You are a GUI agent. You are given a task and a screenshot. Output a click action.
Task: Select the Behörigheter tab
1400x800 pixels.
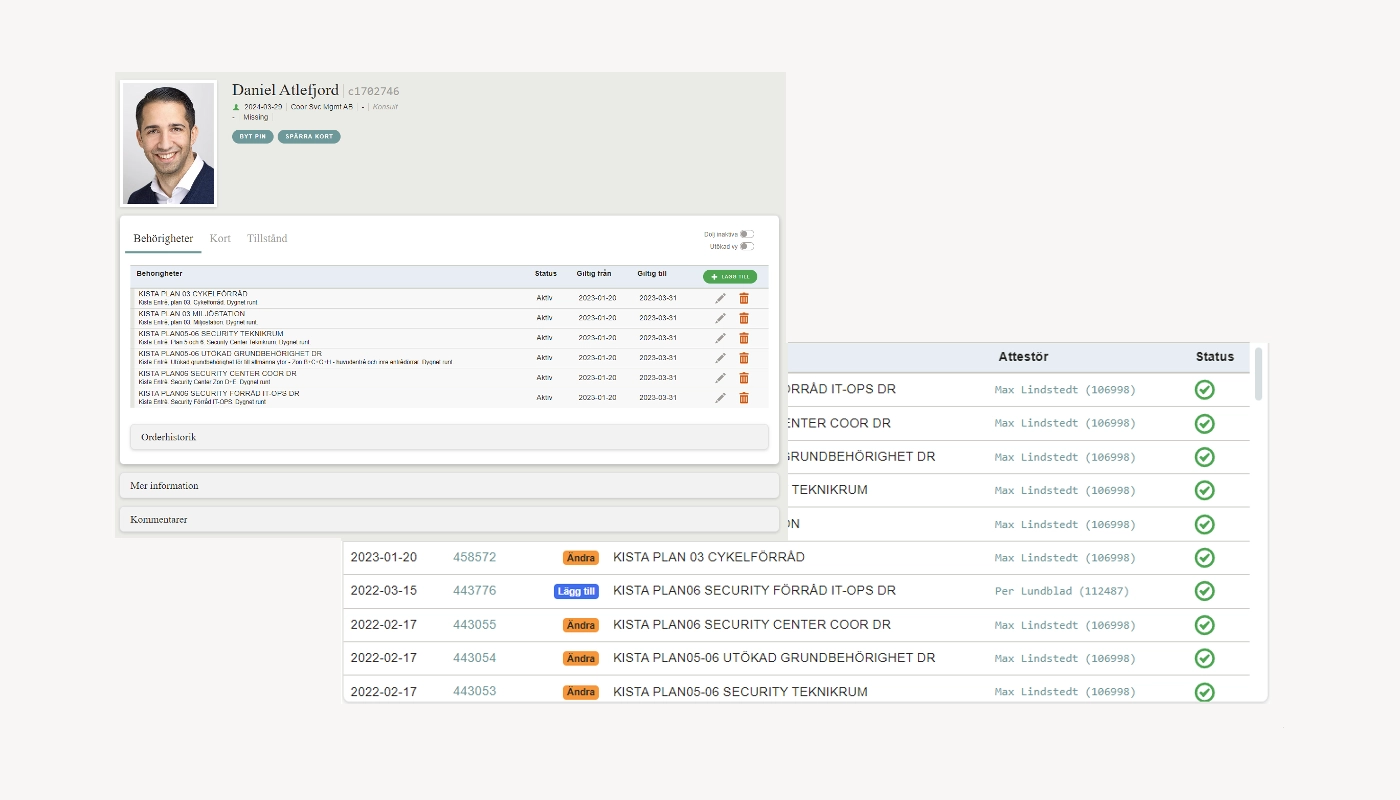(x=163, y=239)
